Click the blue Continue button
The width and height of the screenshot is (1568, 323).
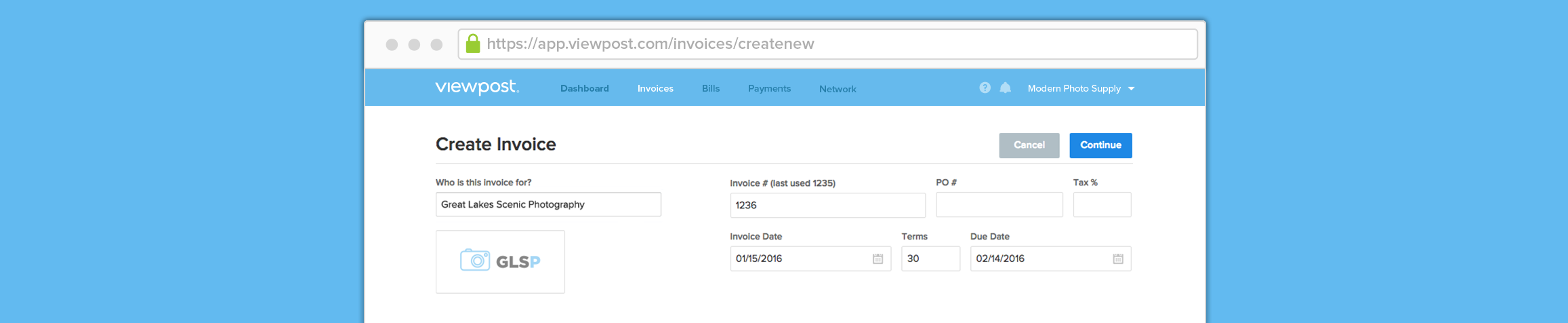coord(1101,145)
